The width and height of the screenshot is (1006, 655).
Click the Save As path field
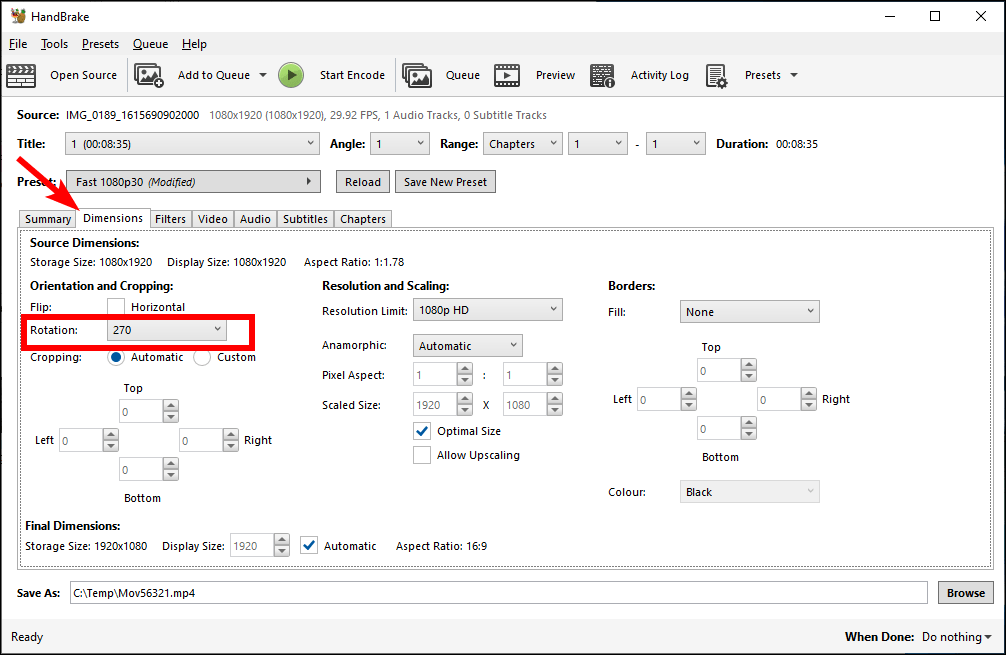pos(499,593)
